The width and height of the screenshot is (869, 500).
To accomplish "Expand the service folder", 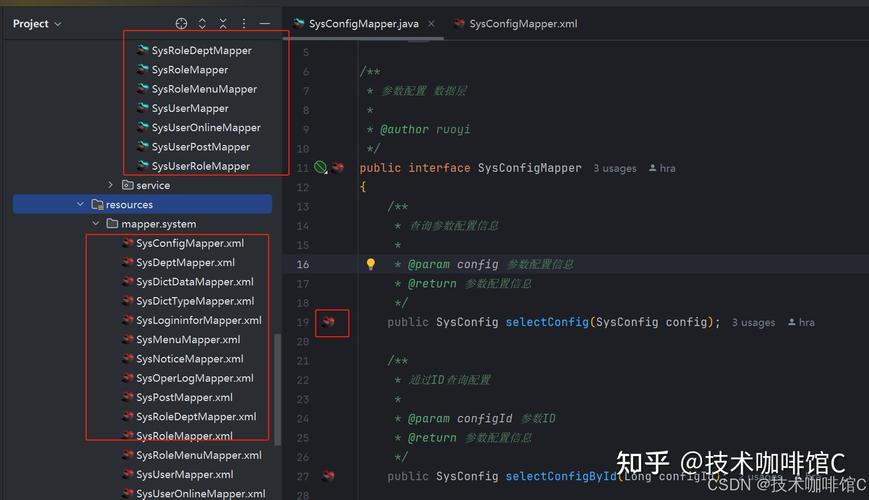I will click(x=110, y=185).
